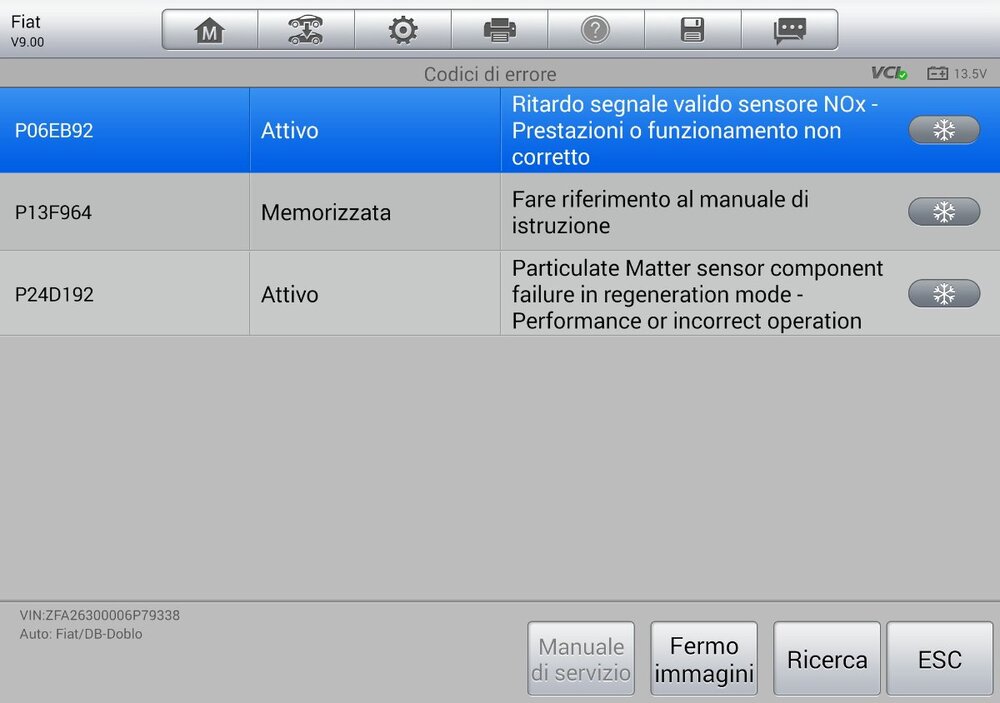This screenshot has width=1000, height=703.
Task: Open the help question mark icon
Action: click(595, 31)
